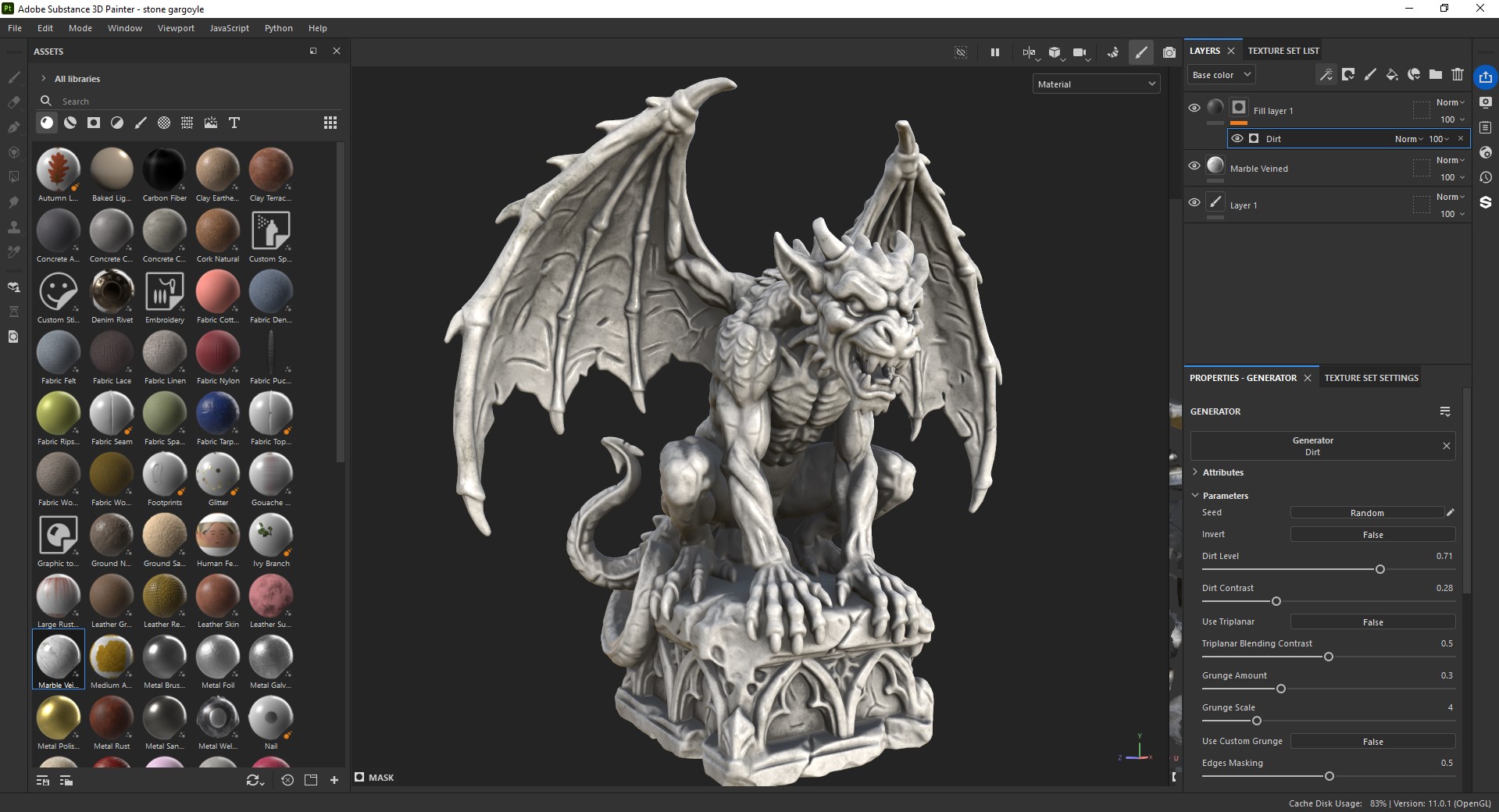This screenshot has width=1499, height=812.
Task: Expand the Attributes section
Action: [1195, 472]
